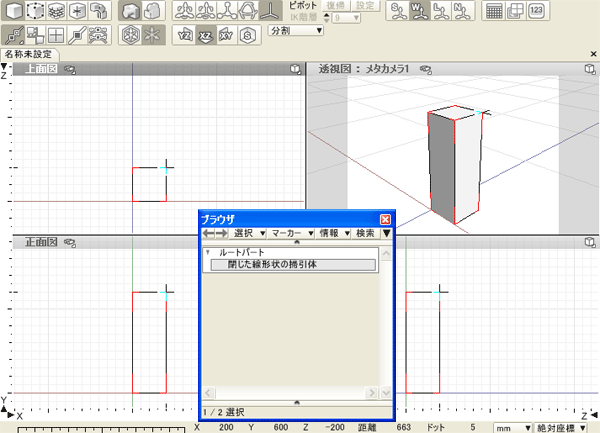Viewport: 600px width, 433px height.
Task: Open the grid table icon
Action: pyautogui.click(x=494, y=11)
